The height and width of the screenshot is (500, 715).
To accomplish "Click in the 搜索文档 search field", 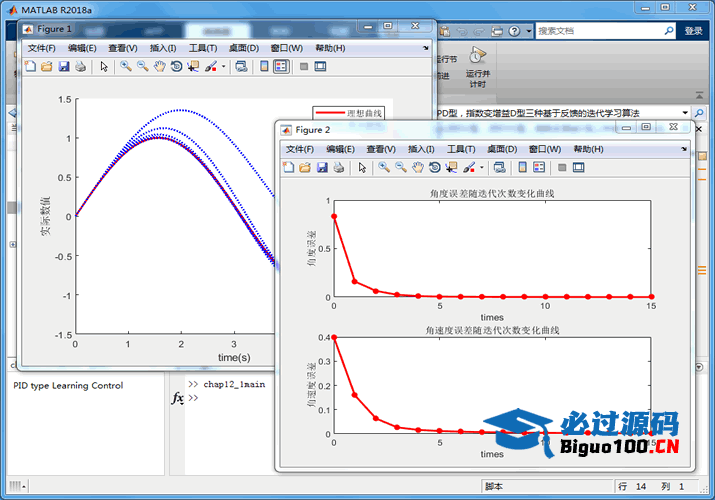I will coord(599,31).
